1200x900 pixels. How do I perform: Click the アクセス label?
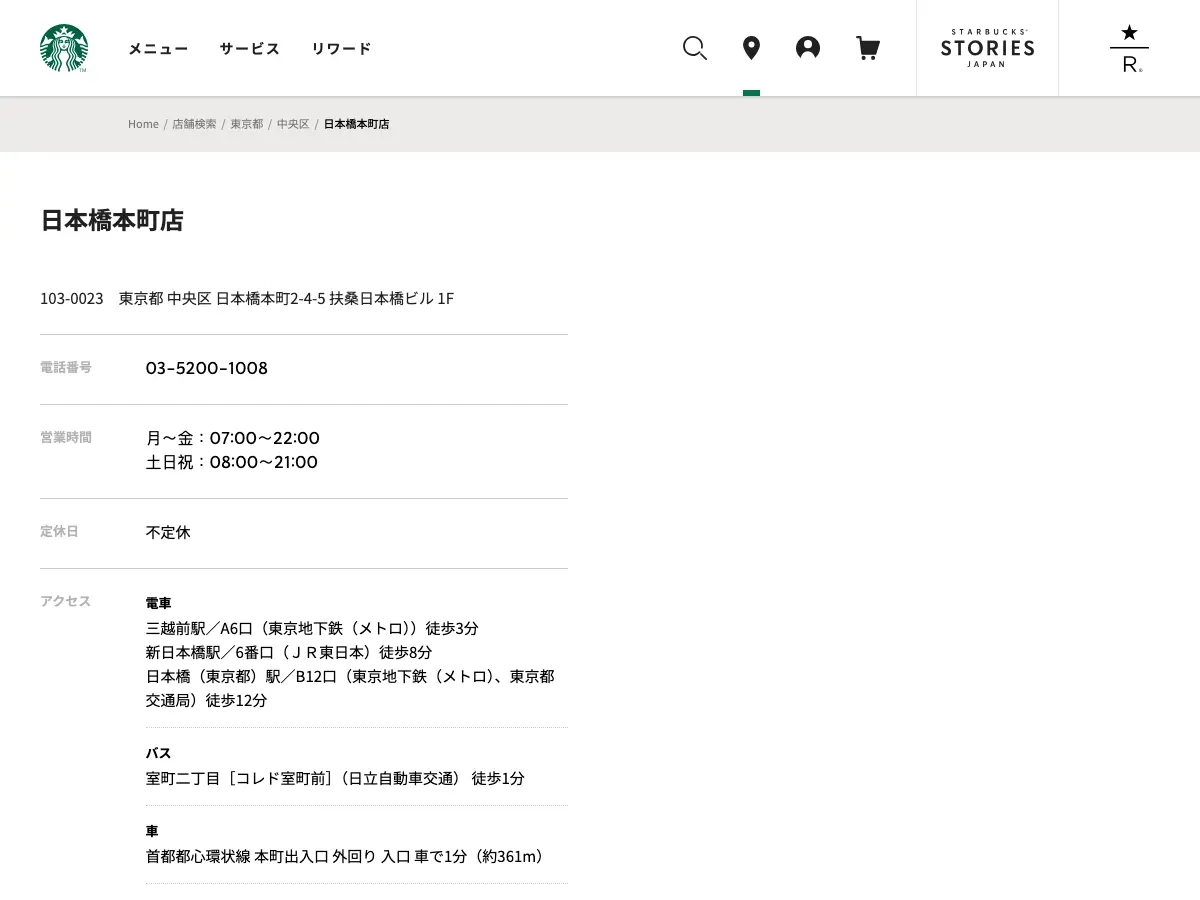click(66, 601)
